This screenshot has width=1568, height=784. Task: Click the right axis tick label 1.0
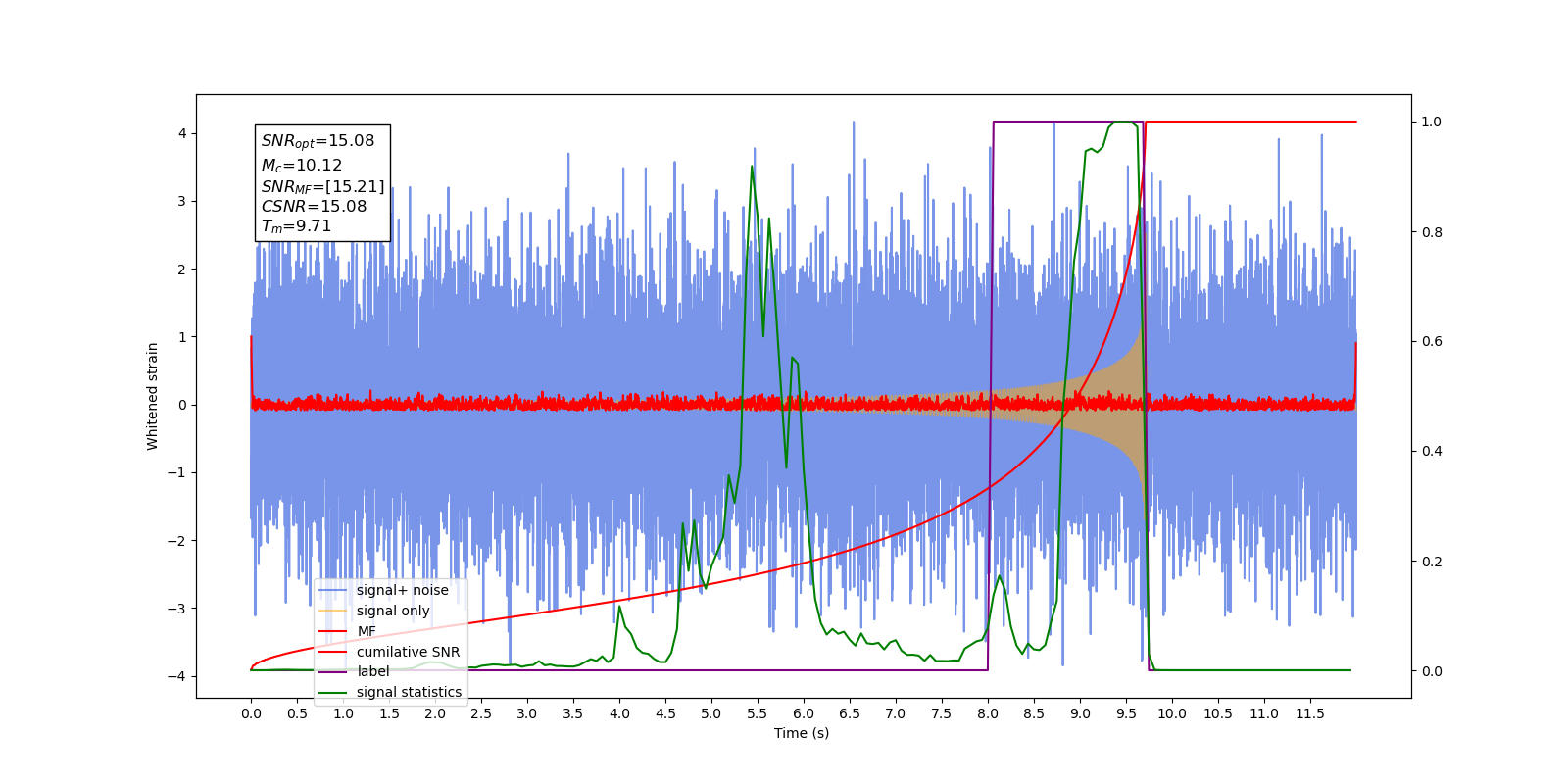click(x=1432, y=122)
